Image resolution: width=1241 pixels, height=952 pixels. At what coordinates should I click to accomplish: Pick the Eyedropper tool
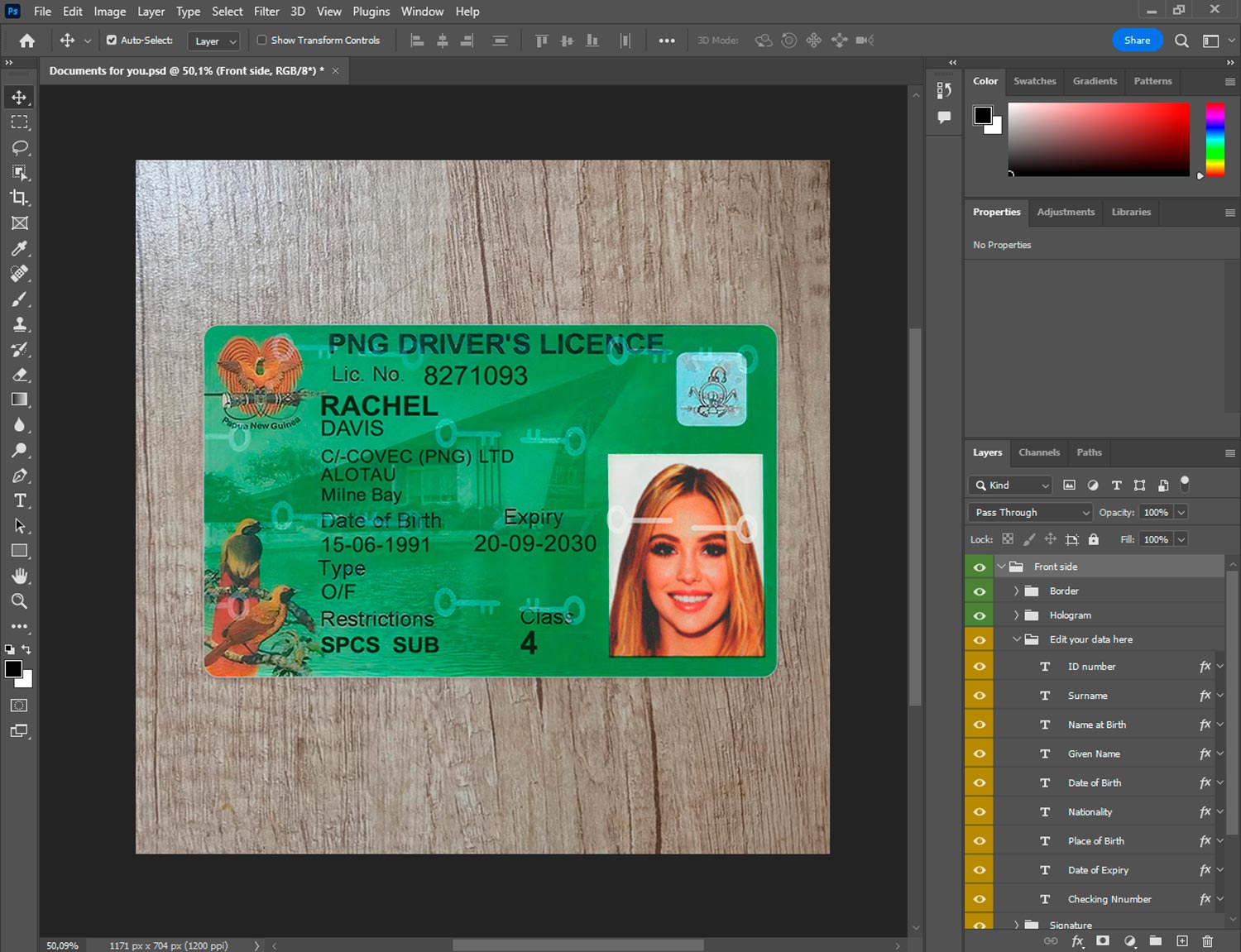[x=20, y=248]
